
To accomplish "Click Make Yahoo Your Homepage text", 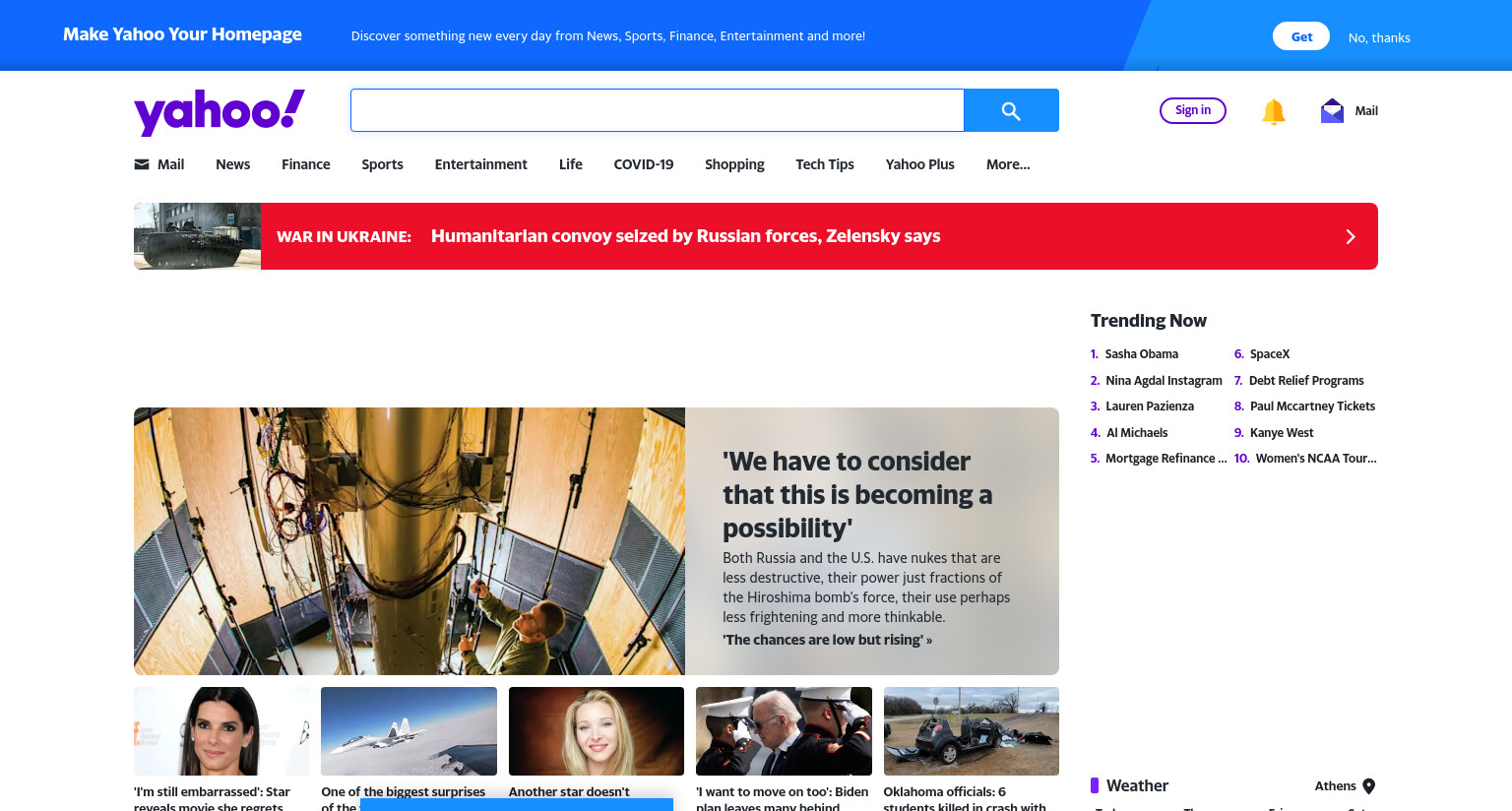I will (x=182, y=34).
